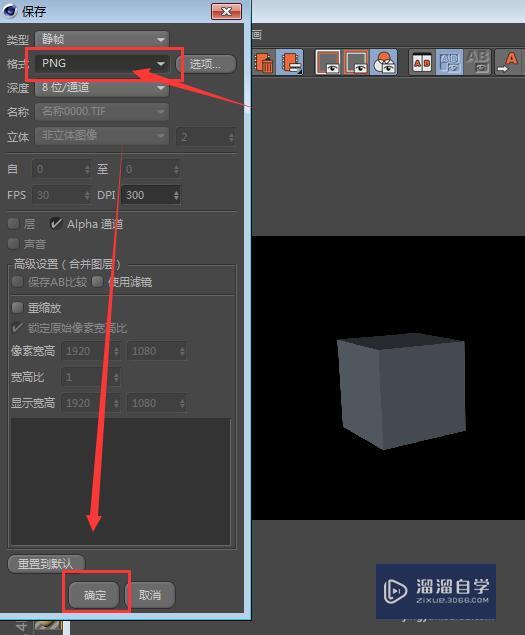Click the stereo count field showing 2

tap(206, 137)
